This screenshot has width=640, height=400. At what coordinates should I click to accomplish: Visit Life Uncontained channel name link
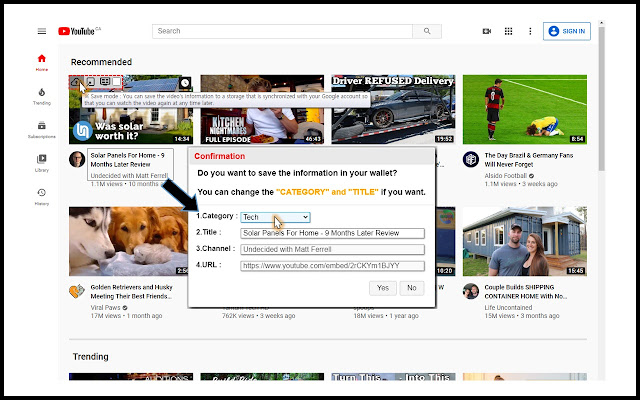508,307
